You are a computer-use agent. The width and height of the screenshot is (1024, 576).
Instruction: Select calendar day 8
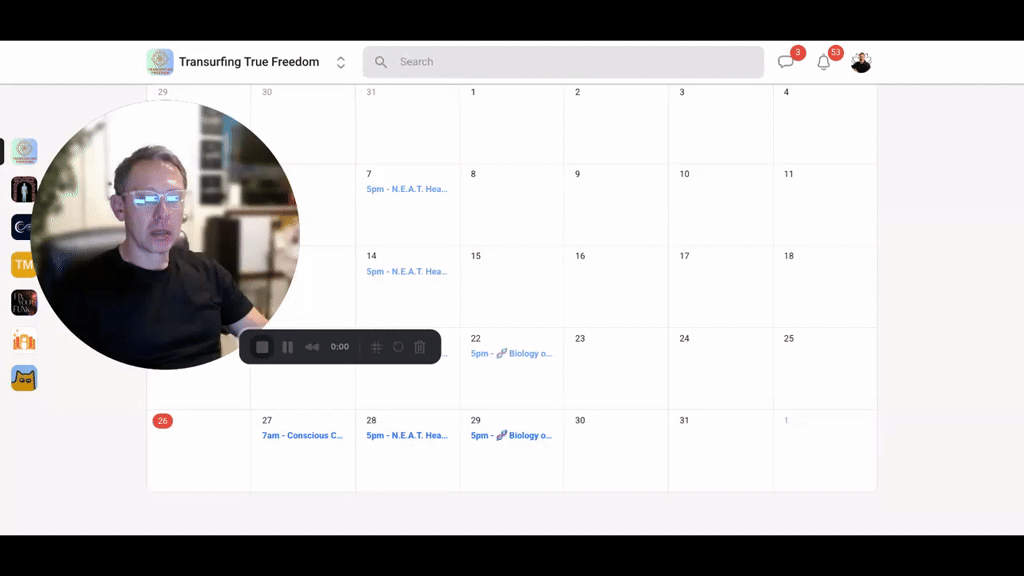click(x=473, y=174)
